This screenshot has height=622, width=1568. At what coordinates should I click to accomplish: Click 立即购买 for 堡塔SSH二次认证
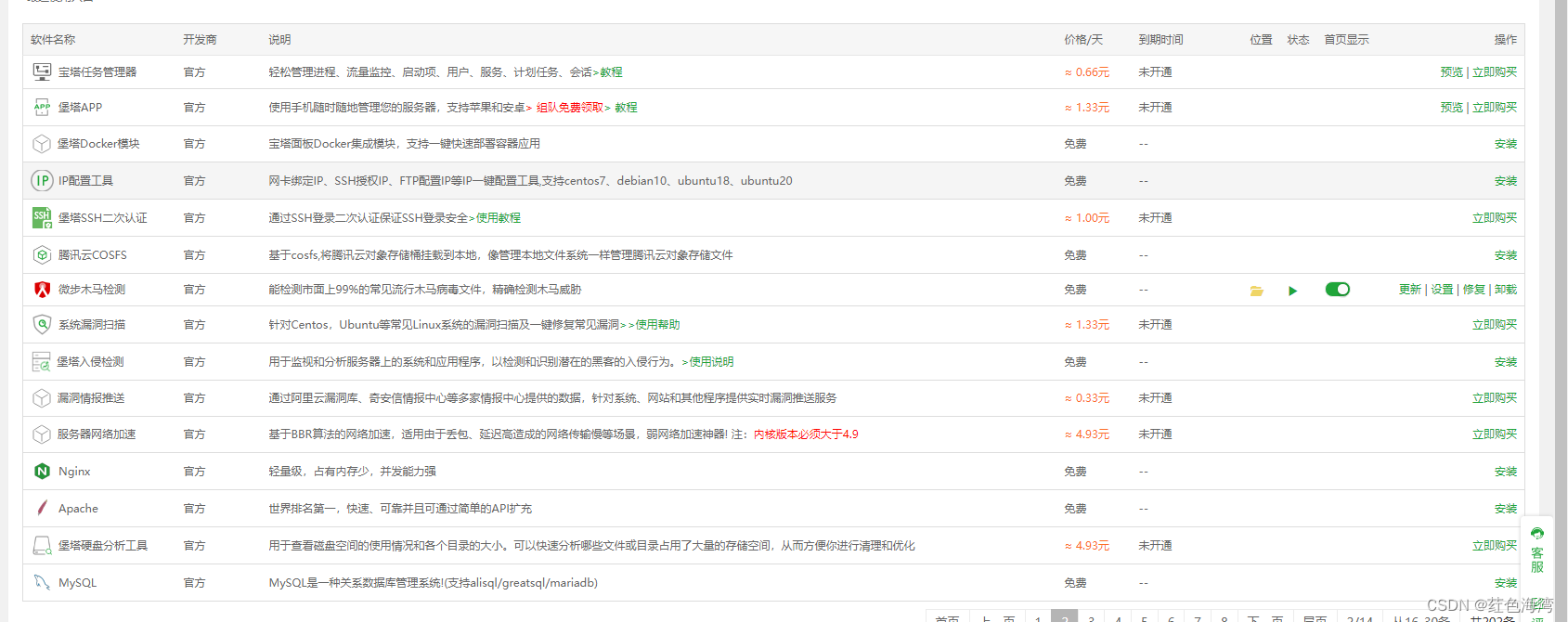pos(1495,218)
